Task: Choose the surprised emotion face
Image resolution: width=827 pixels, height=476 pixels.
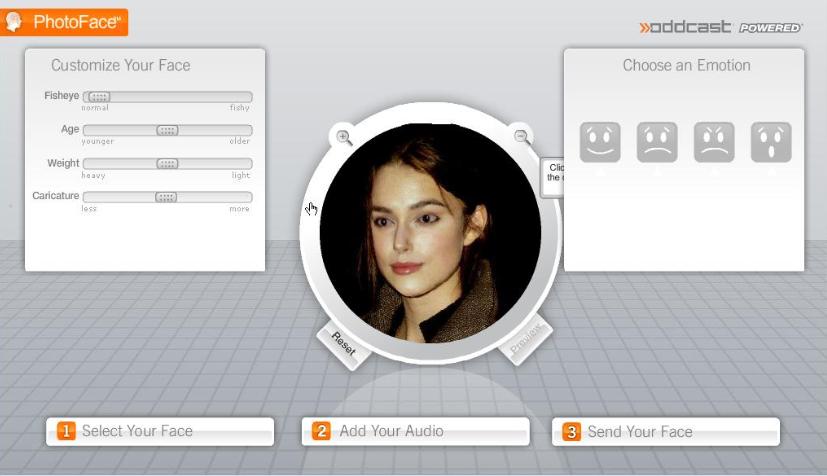Action: tap(771, 142)
